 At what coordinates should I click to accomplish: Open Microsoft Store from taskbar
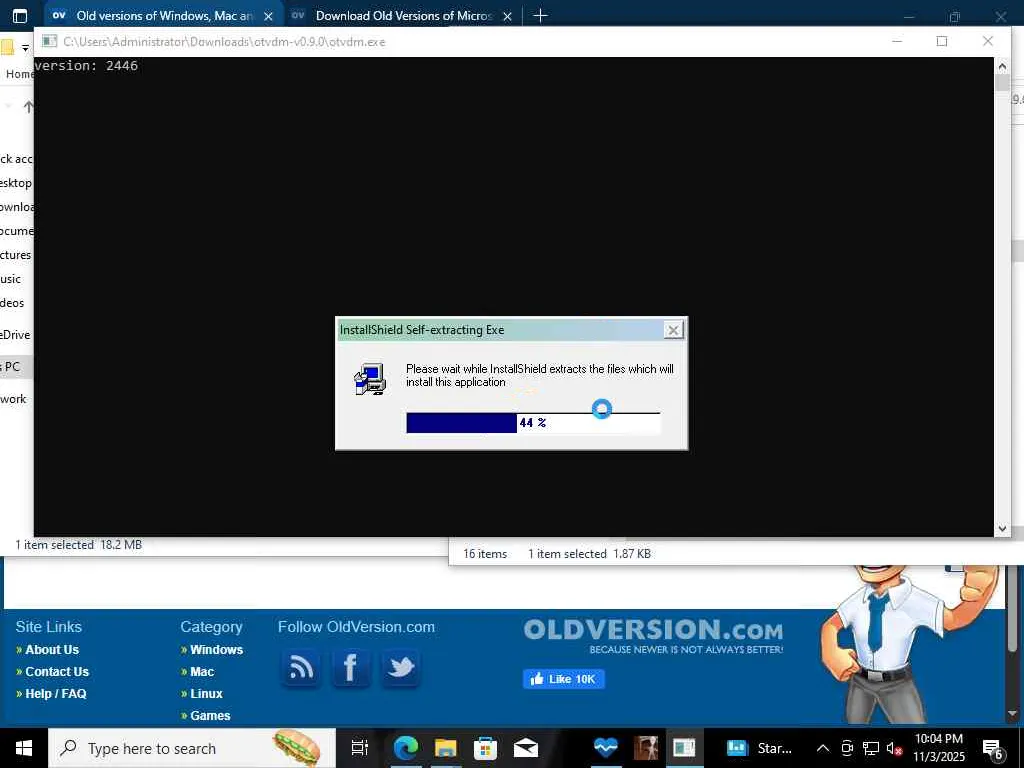pyautogui.click(x=485, y=748)
